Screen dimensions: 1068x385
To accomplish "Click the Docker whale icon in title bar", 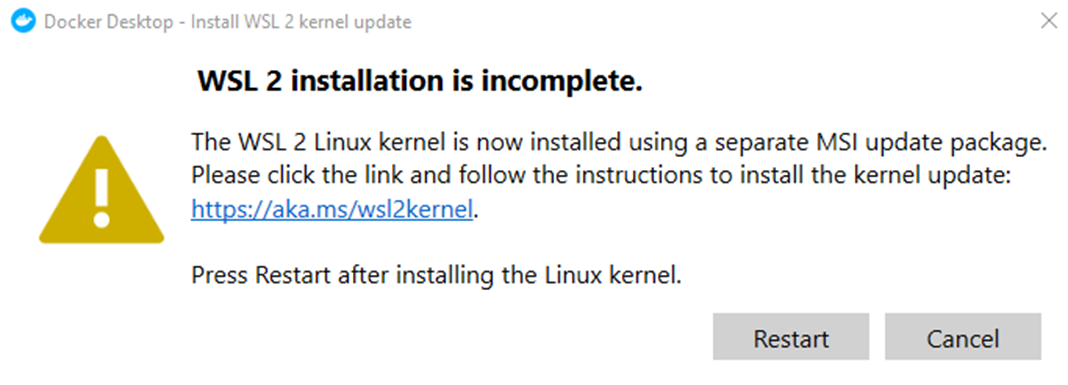I will (x=22, y=22).
